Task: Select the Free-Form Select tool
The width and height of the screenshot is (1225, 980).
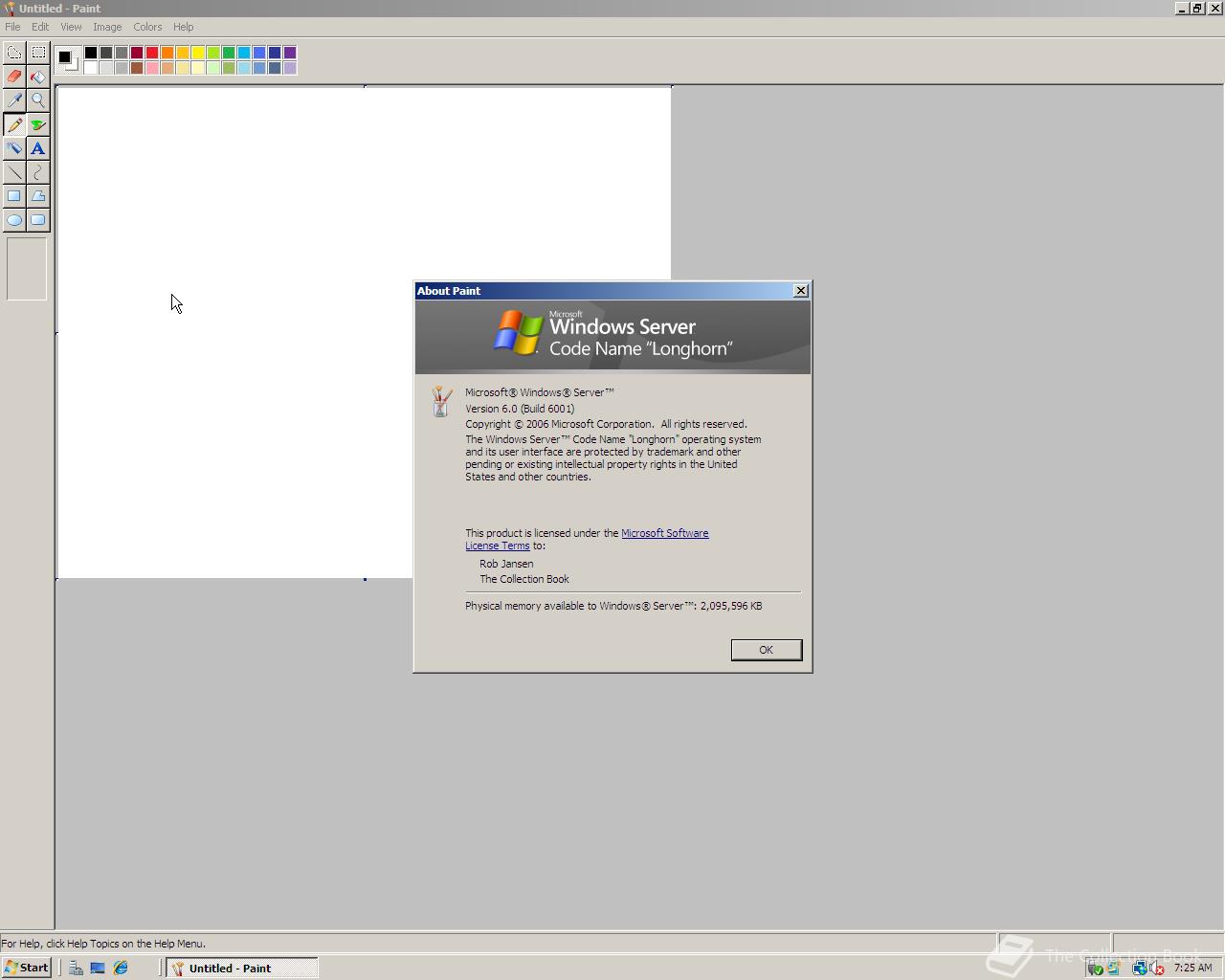Action: click(14, 53)
